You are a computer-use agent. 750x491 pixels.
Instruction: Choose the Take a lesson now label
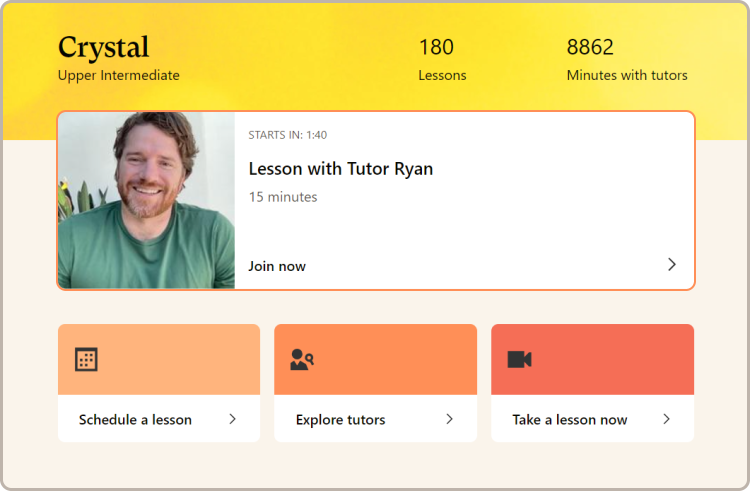point(570,420)
